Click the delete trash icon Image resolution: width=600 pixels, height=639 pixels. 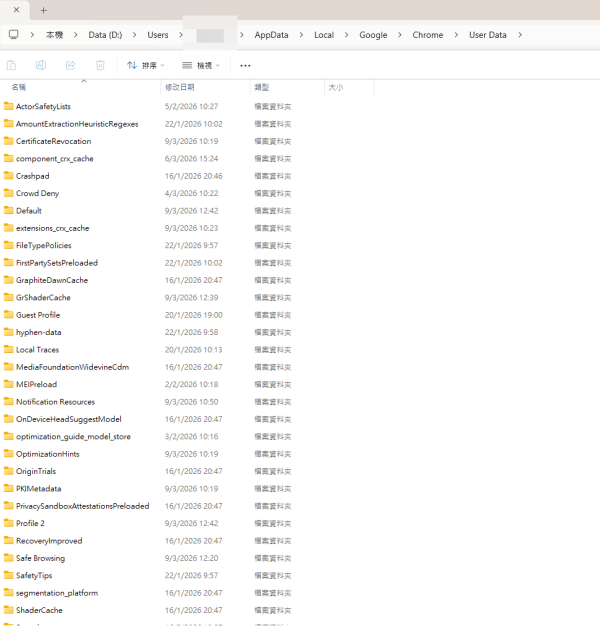(100, 65)
